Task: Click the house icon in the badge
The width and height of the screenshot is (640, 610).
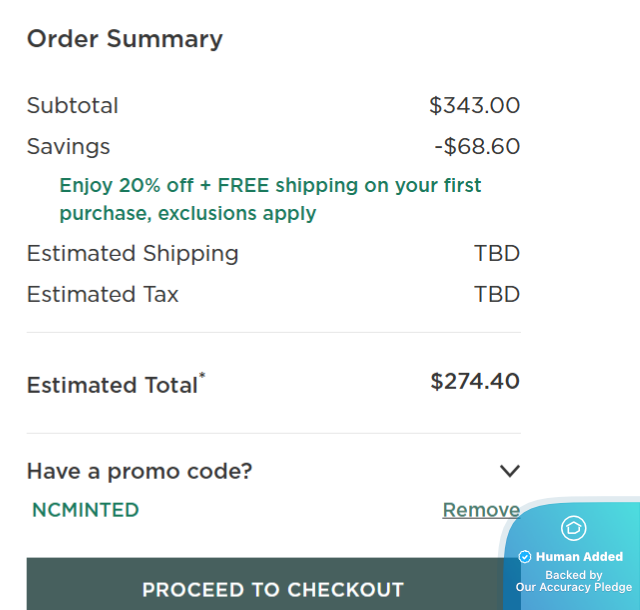Action: [x=573, y=528]
